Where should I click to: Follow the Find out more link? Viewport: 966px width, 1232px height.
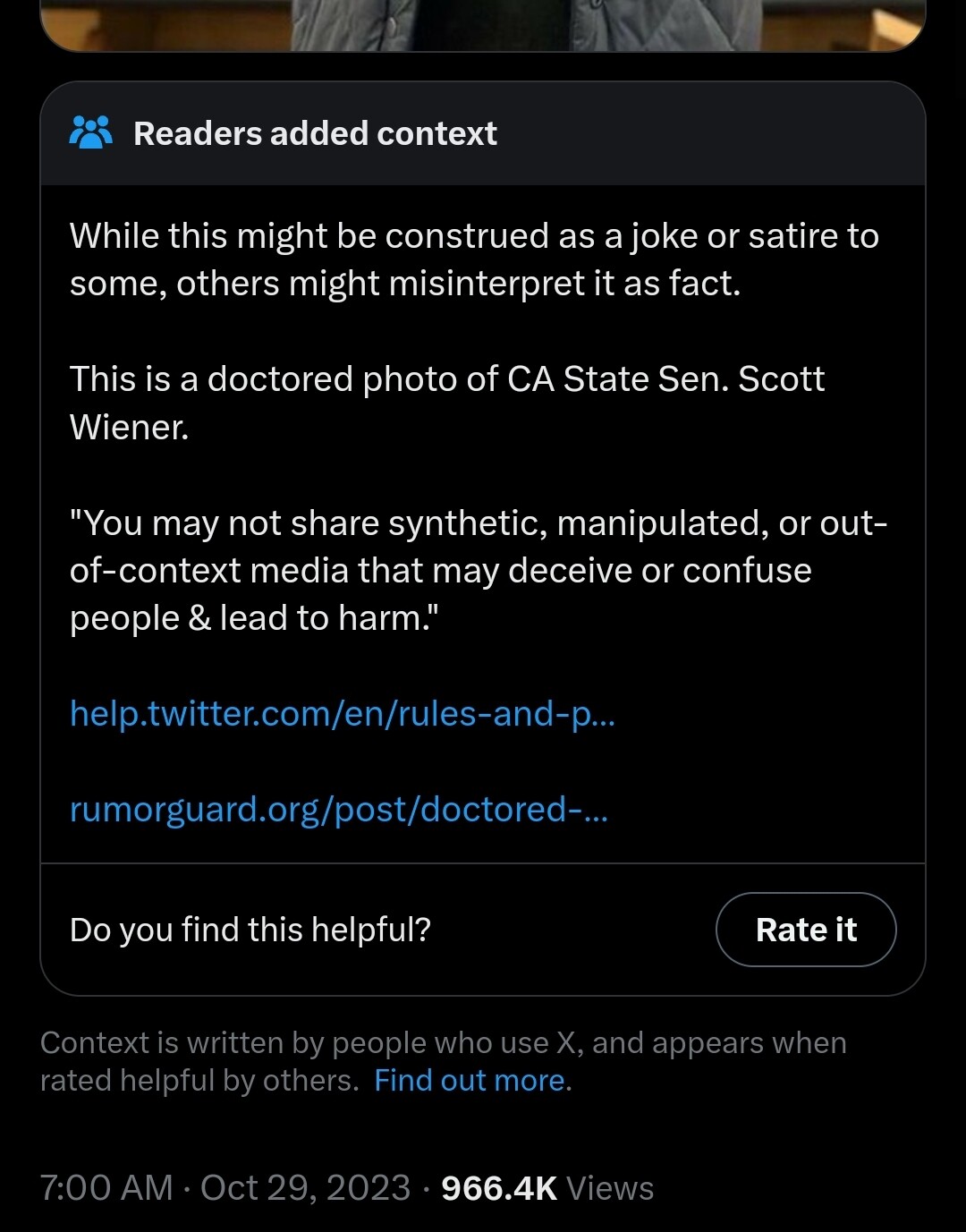(x=470, y=1081)
